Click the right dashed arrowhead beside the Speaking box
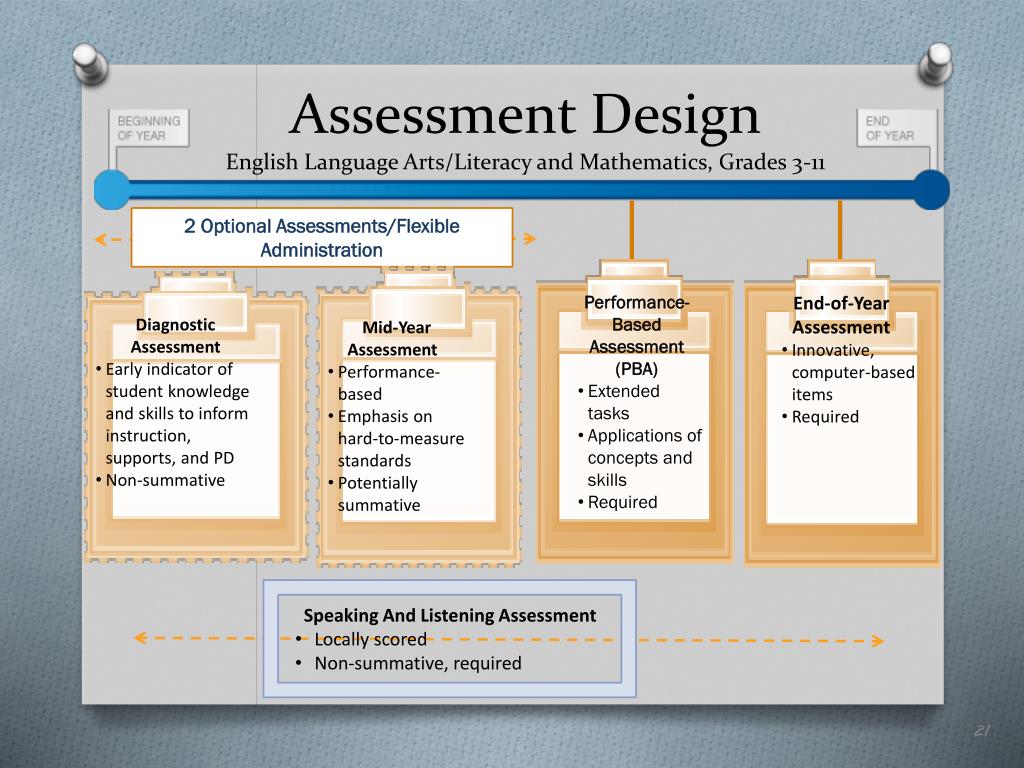 coord(878,641)
